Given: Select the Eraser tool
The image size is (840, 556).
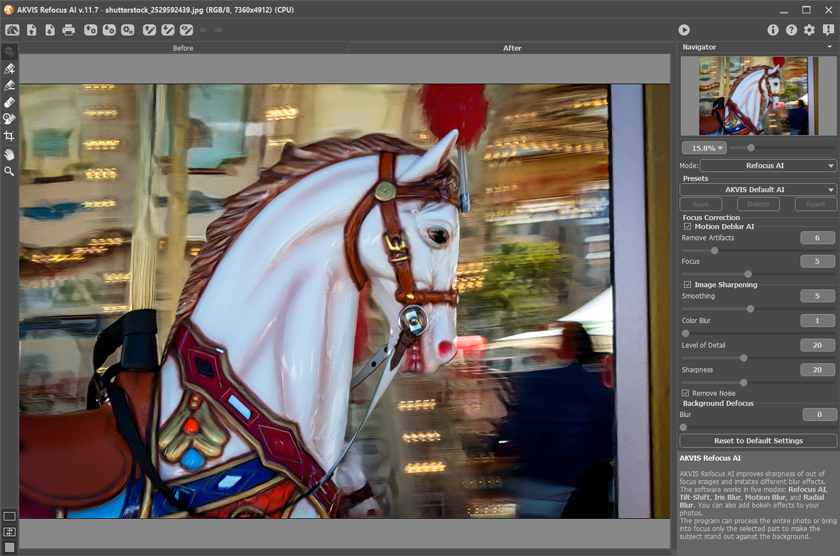Looking at the screenshot, I should point(9,102).
